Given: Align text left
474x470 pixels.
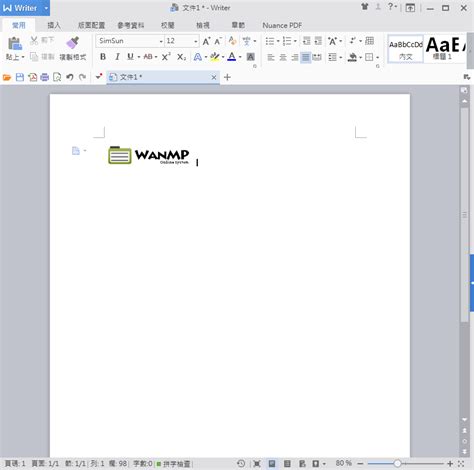Looking at the screenshot, I should coord(271,57).
